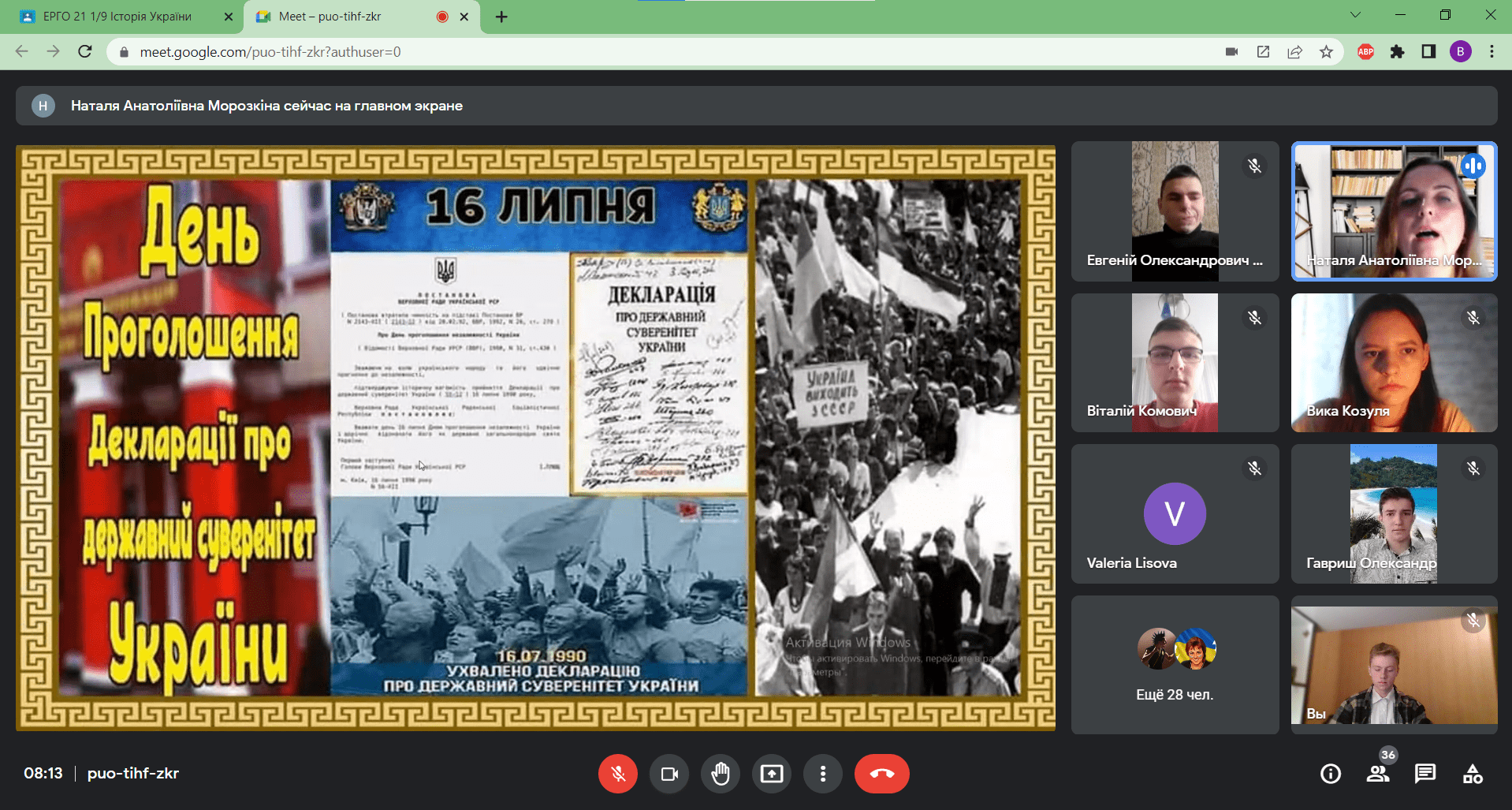1512x810 pixels.
Task: Click Вика Козуля's video tile
Action: click(x=1394, y=363)
